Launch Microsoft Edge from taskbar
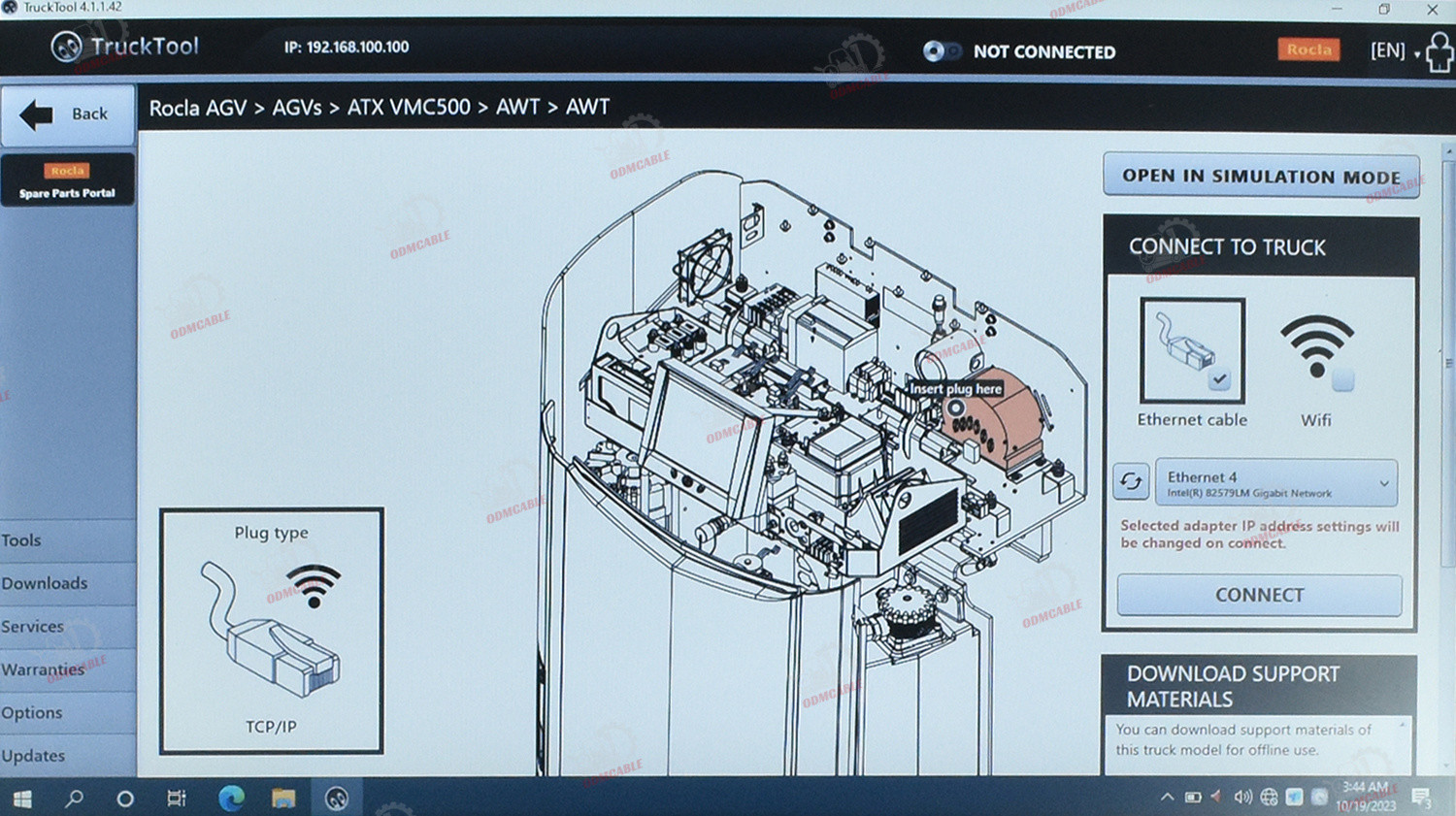 pos(231,799)
